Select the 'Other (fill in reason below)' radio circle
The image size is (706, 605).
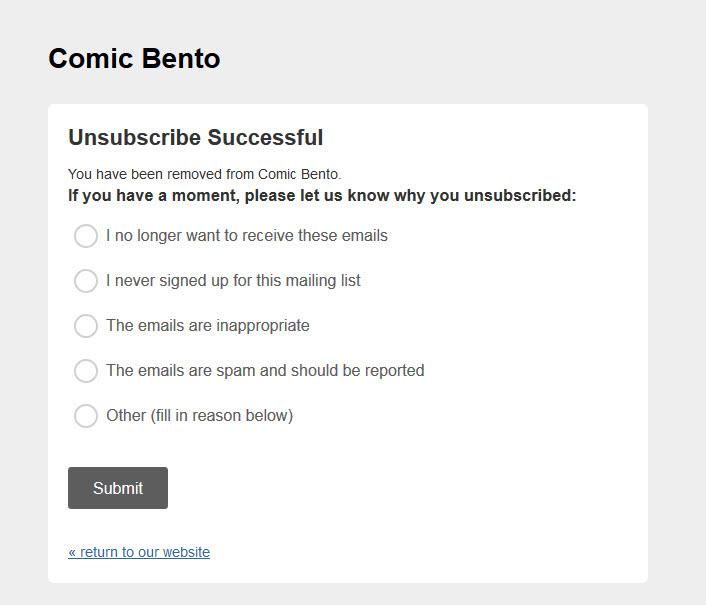click(86, 416)
